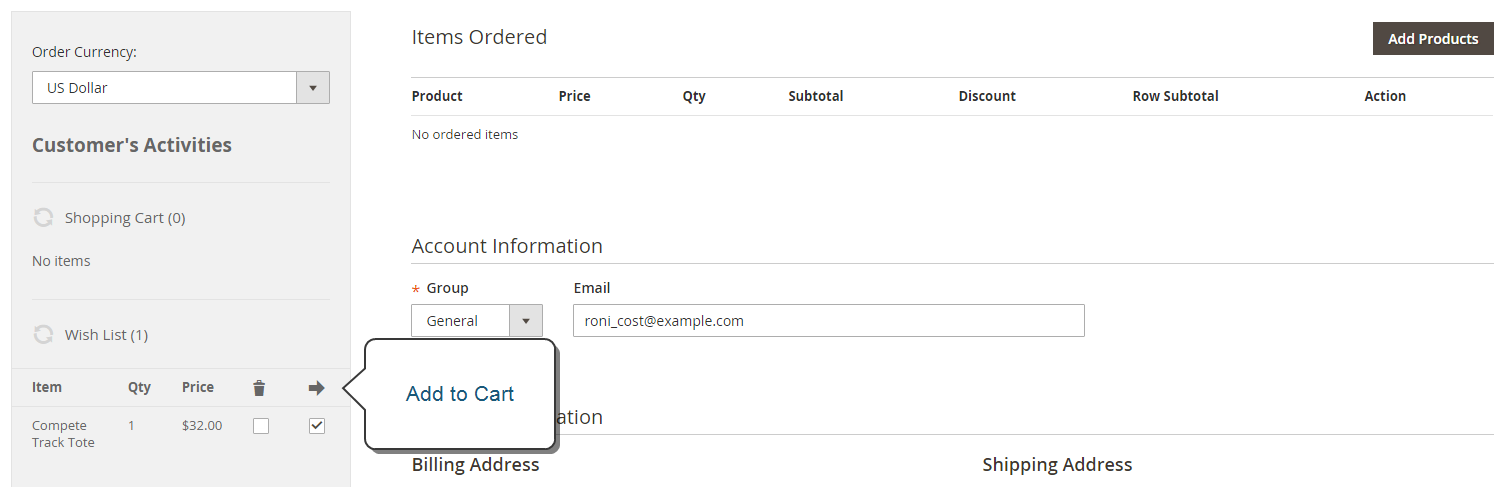The image size is (1506, 487).
Task: Edit the Email input field
Action: [829, 321]
